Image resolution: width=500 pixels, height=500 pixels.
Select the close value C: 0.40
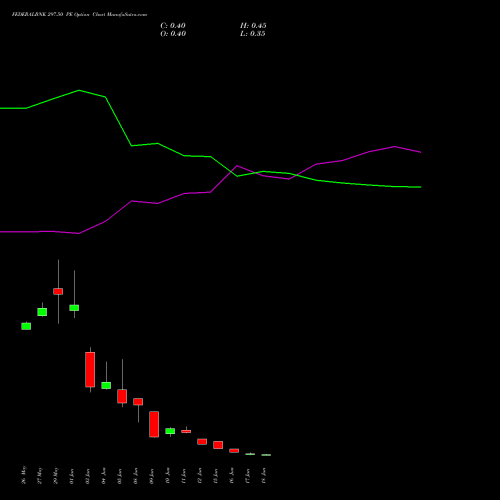tap(173, 26)
